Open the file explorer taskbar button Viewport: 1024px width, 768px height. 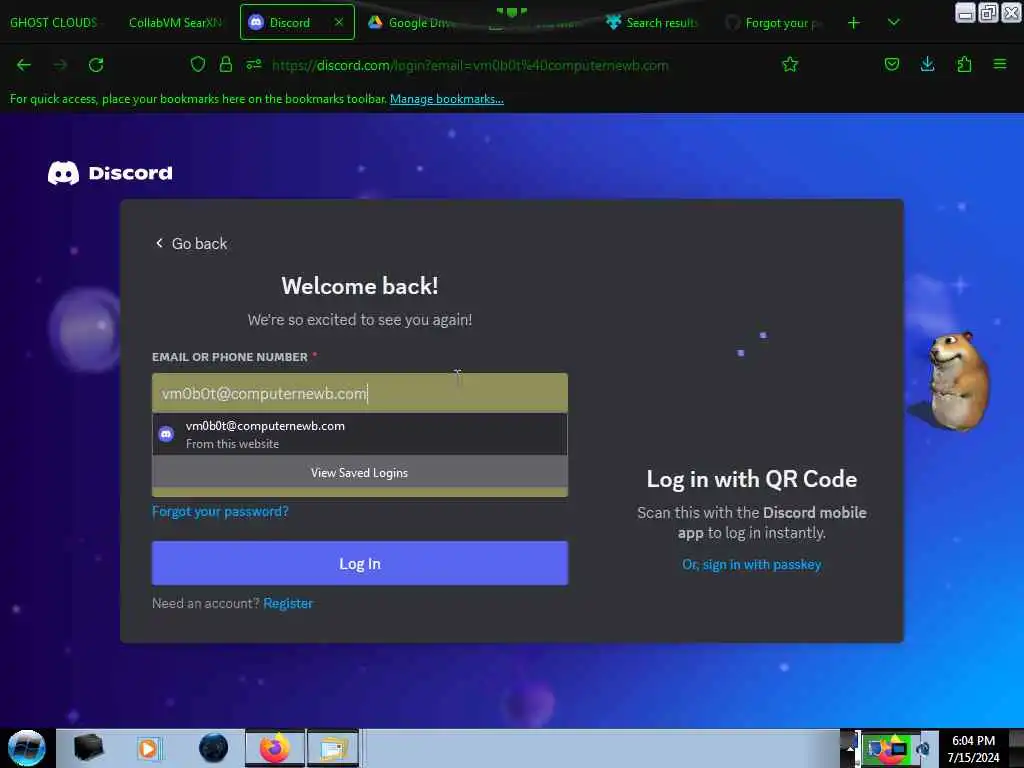point(333,748)
